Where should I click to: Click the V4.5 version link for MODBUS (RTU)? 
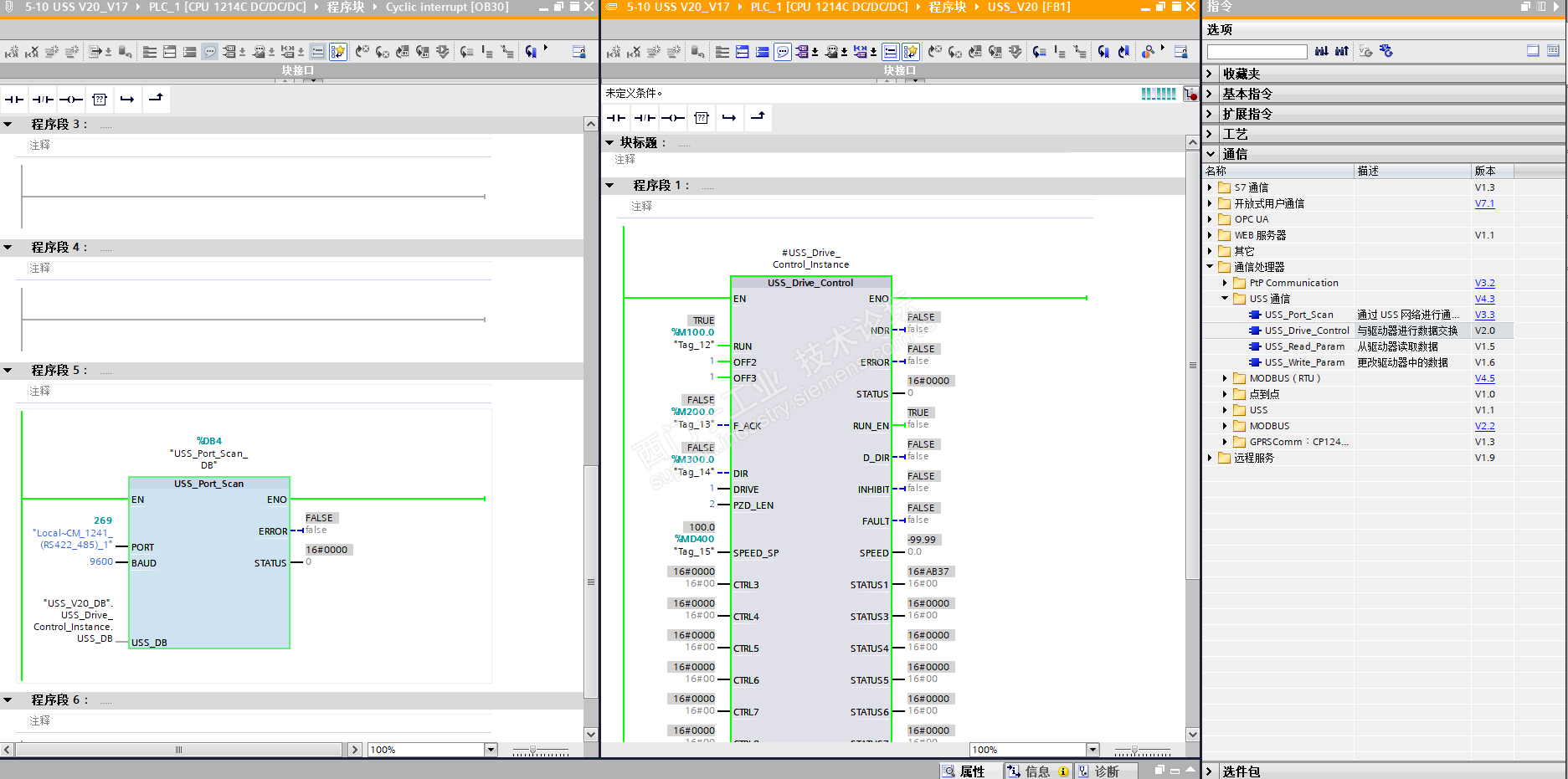tap(1484, 379)
